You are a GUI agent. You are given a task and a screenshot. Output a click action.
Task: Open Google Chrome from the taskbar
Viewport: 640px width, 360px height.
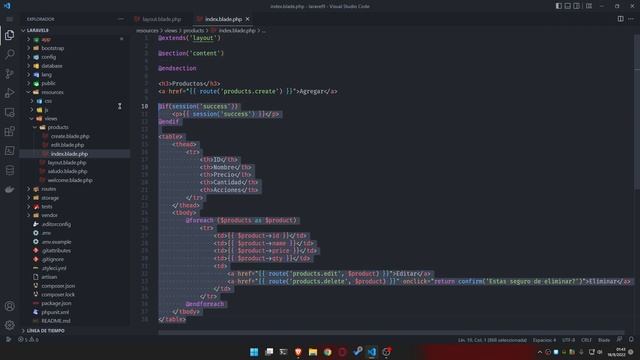pos(327,352)
